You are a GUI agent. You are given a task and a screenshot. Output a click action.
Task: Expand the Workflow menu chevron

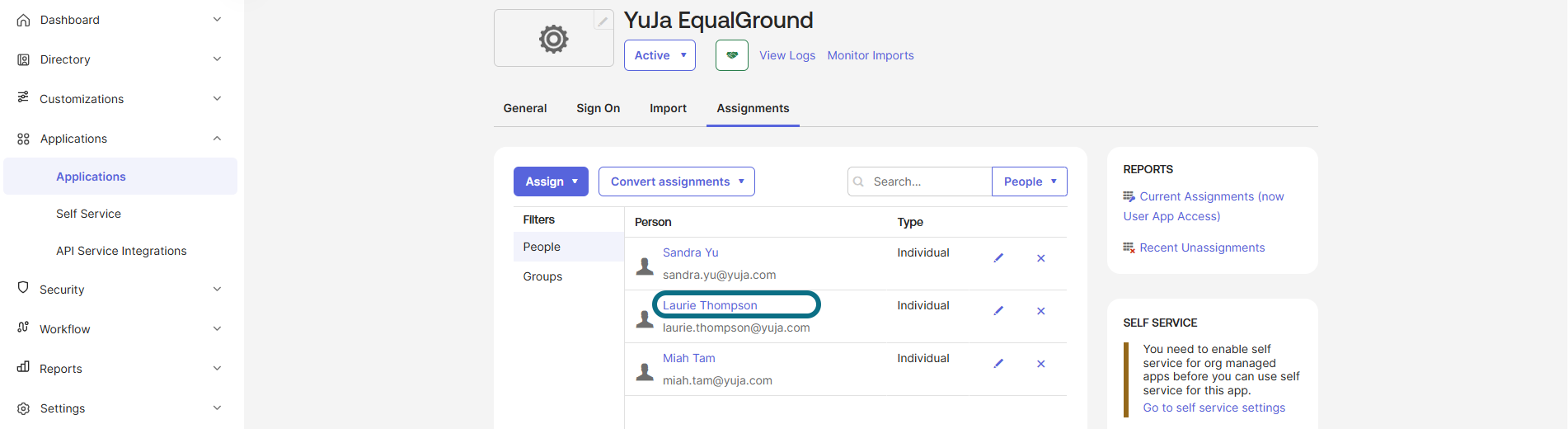click(x=217, y=329)
